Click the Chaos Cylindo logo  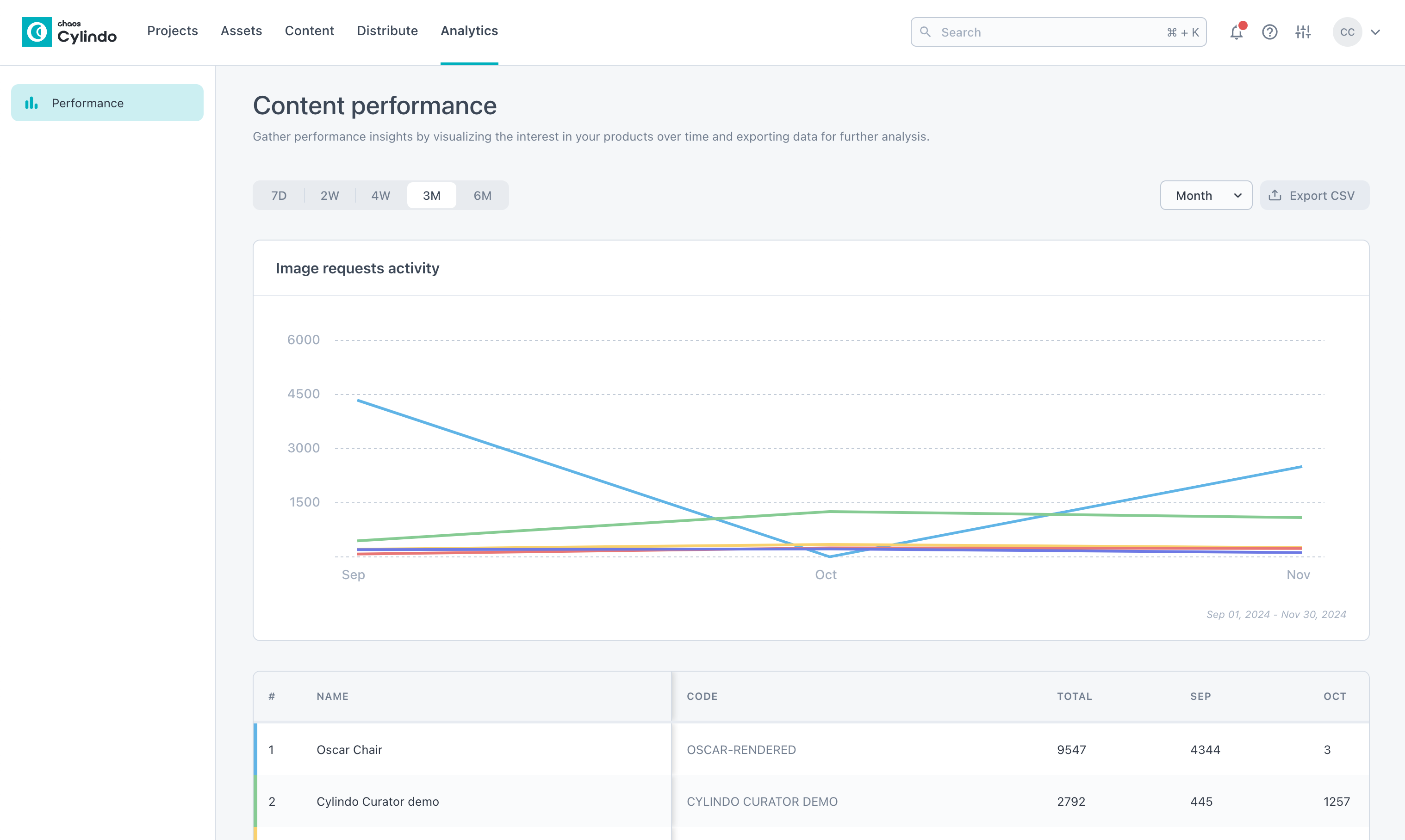(x=69, y=32)
